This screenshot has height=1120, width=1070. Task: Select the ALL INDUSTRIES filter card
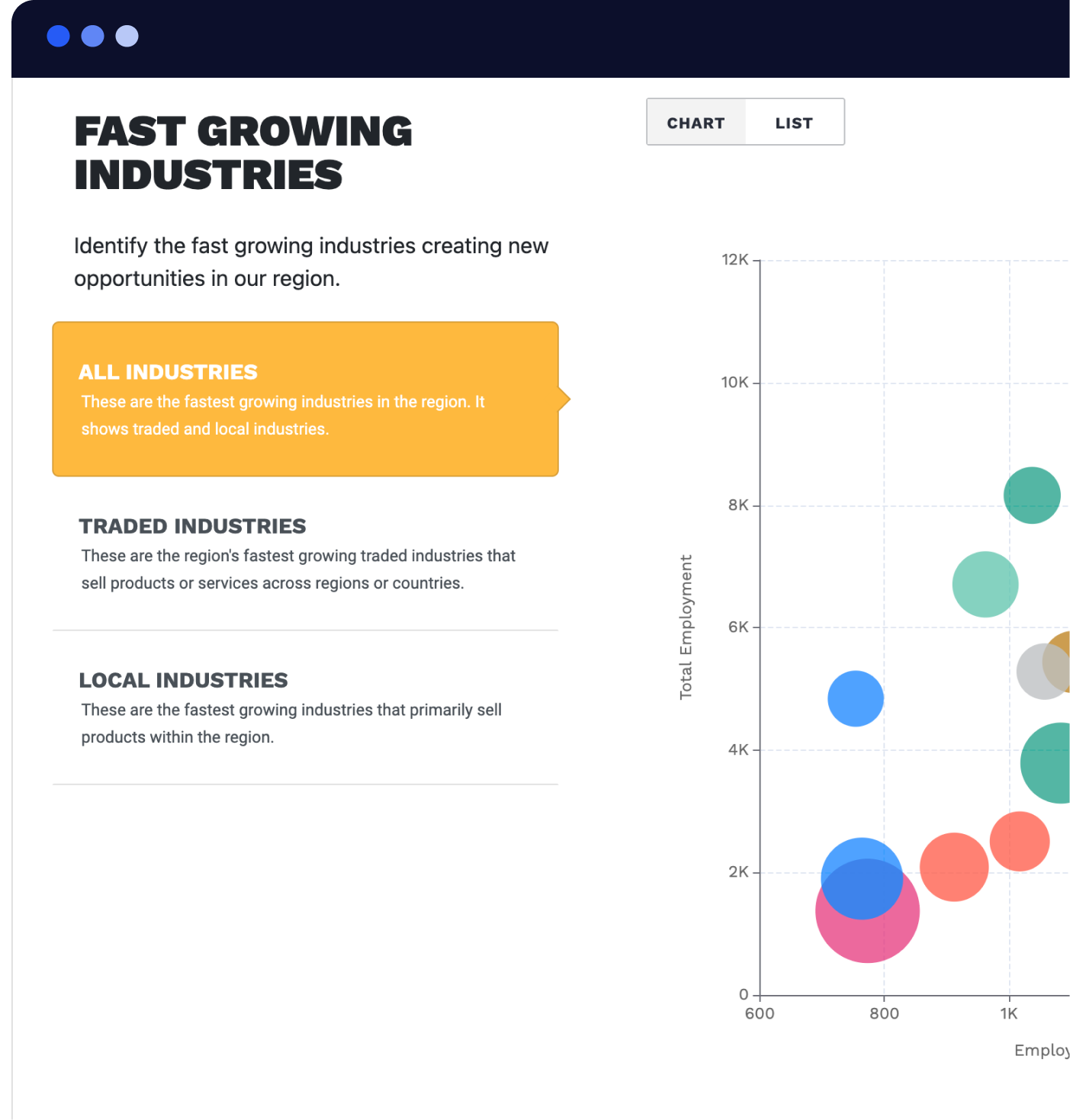point(305,398)
